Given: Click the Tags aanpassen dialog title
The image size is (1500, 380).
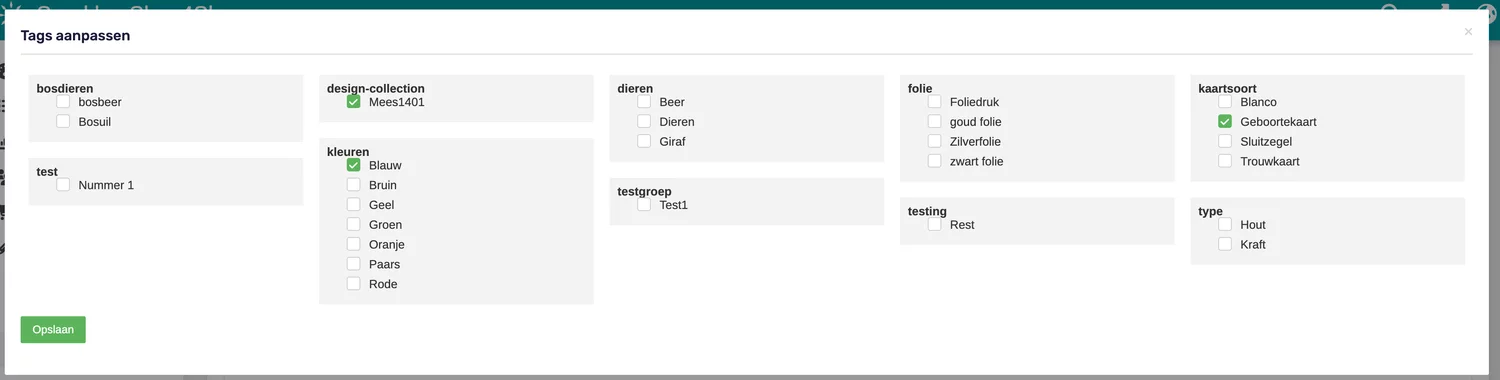Looking at the screenshot, I should [x=75, y=36].
